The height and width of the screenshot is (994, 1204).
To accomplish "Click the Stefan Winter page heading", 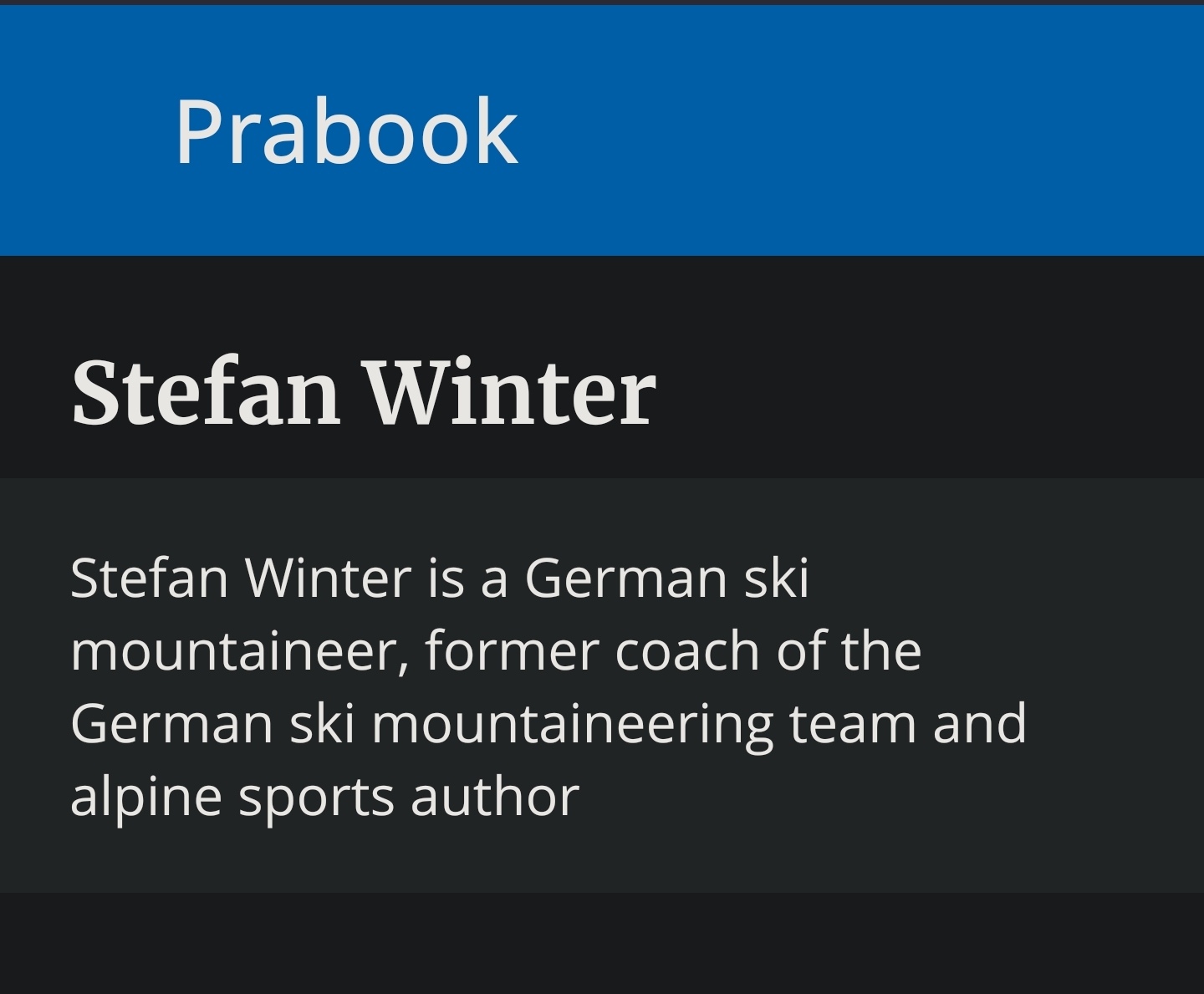I will [364, 392].
